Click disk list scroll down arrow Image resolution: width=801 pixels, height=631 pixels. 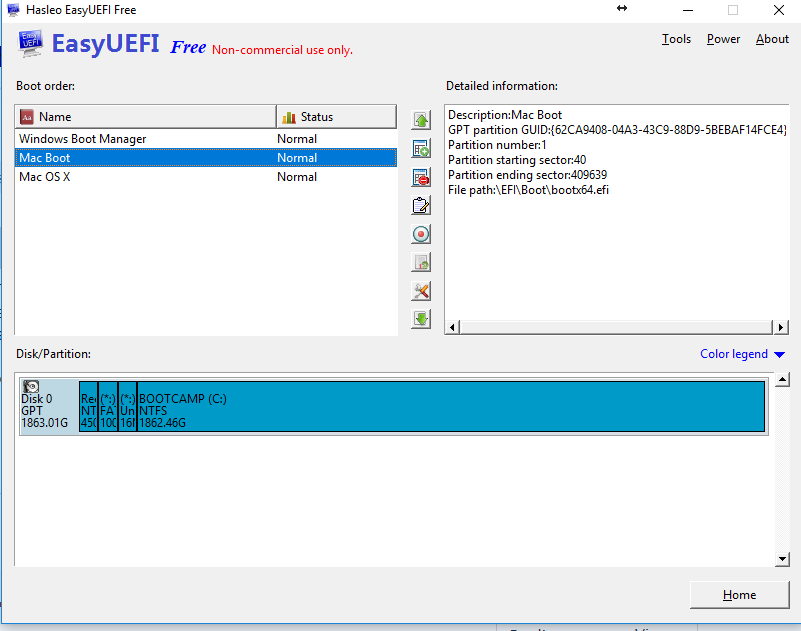782,558
